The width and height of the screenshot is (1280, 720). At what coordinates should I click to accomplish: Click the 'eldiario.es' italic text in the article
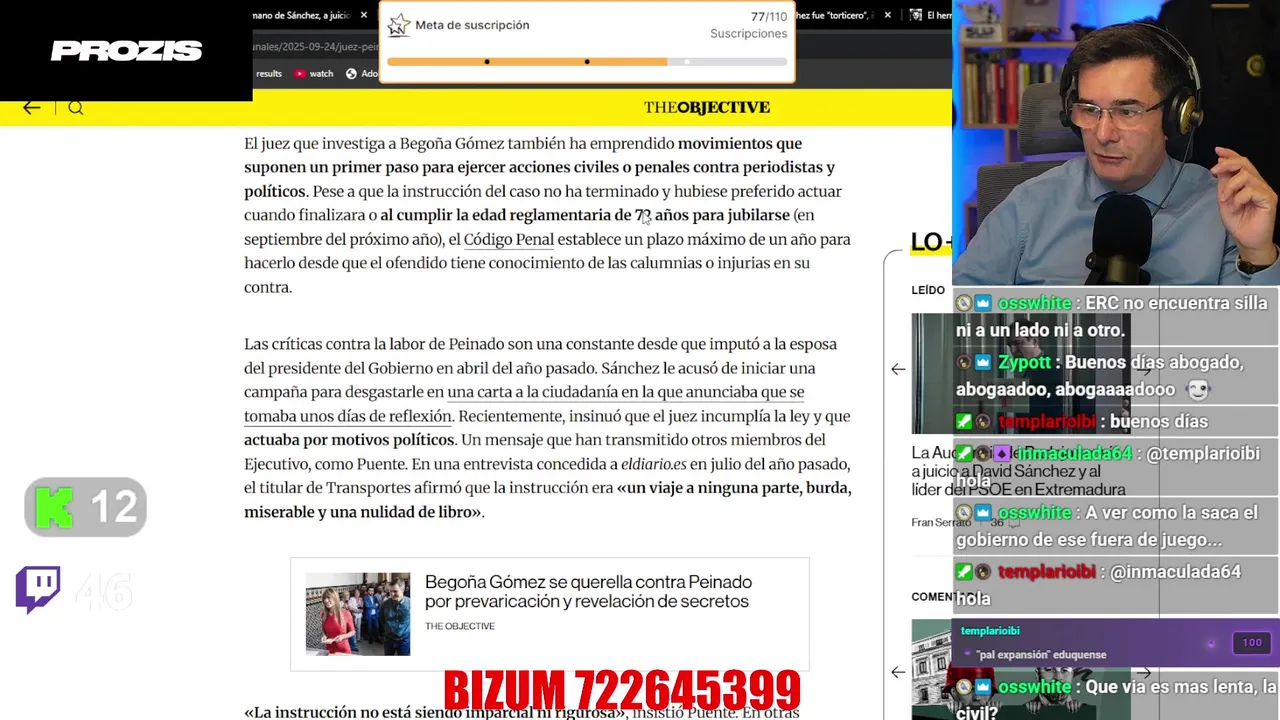(x=653, y=464)
